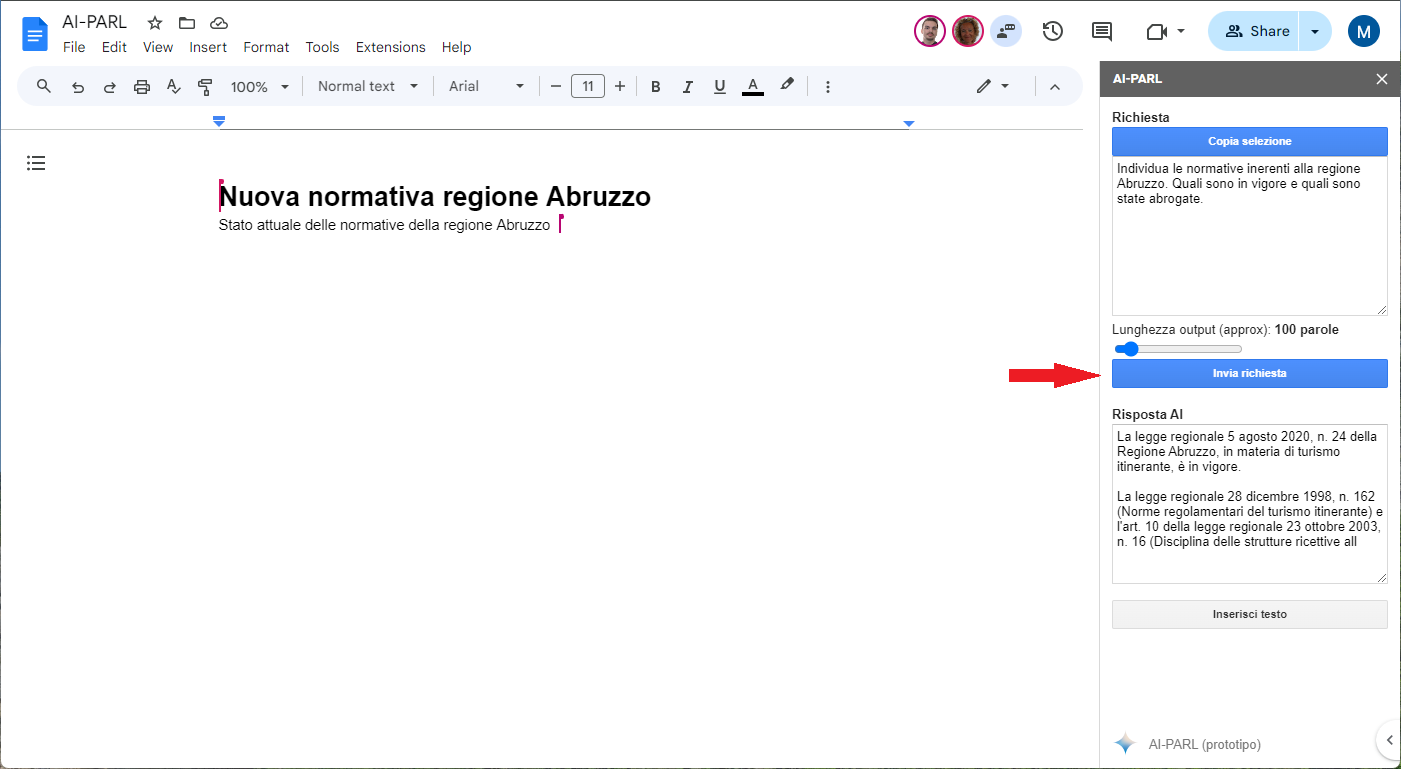Open the Normal text style dropdown
The image size is (1401, 769).
click(367, 87)
